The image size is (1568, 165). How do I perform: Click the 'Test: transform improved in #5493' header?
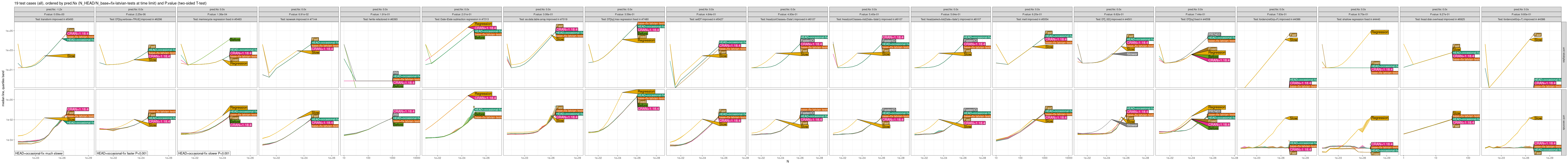tap(54, 19)
